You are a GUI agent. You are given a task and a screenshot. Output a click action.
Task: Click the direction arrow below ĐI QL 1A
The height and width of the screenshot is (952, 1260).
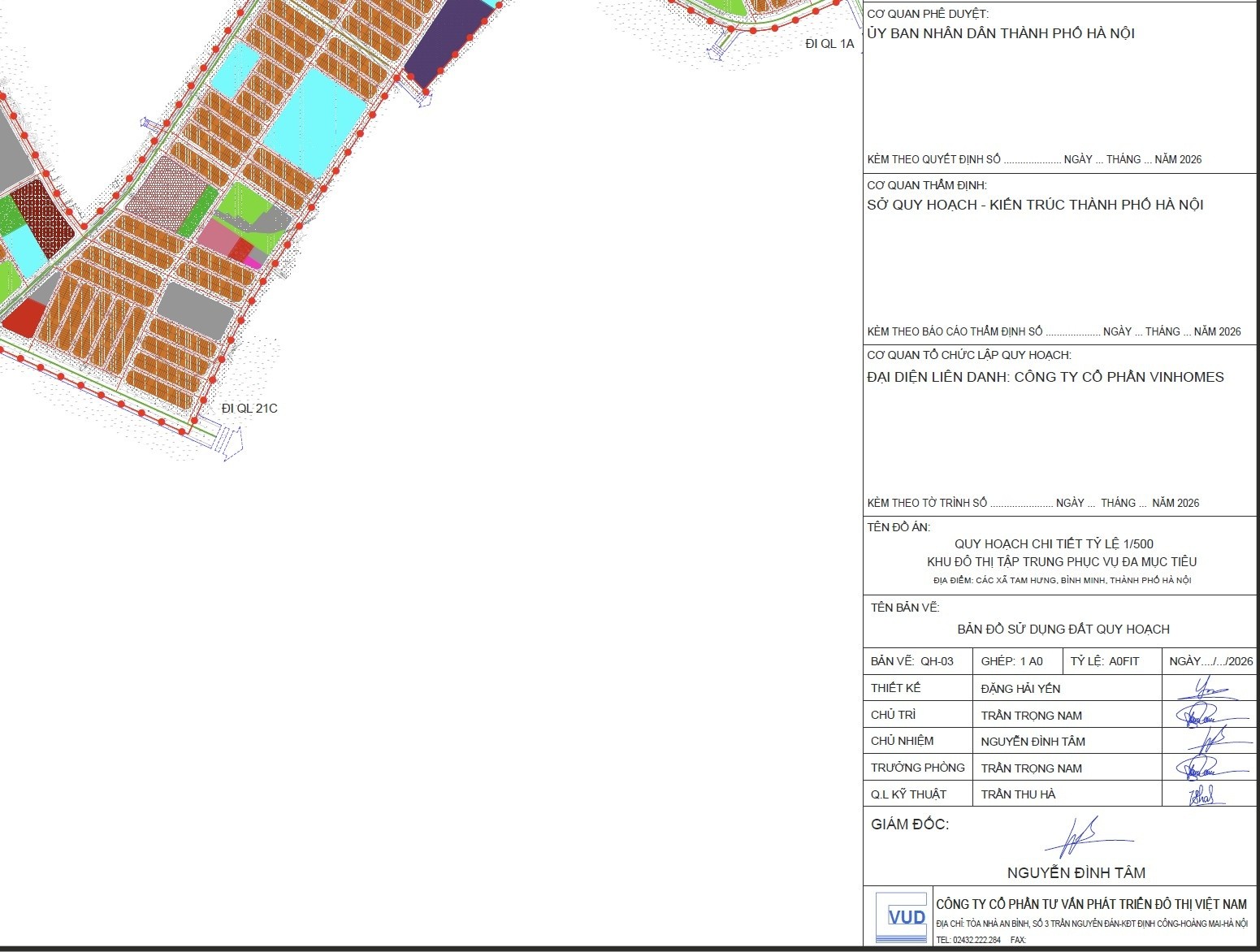(x=717, y=52)
